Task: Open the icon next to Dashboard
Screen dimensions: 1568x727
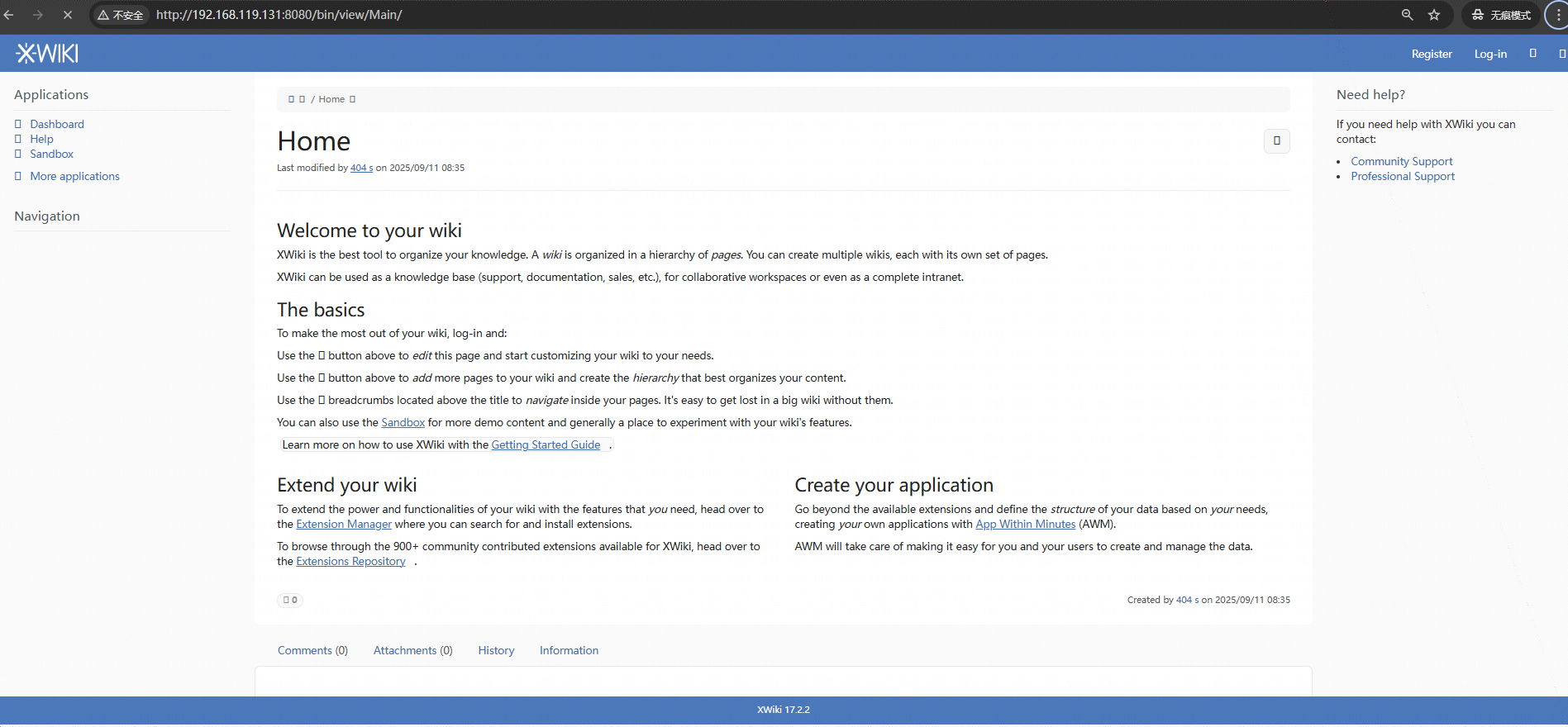Action: coord(18,125)
